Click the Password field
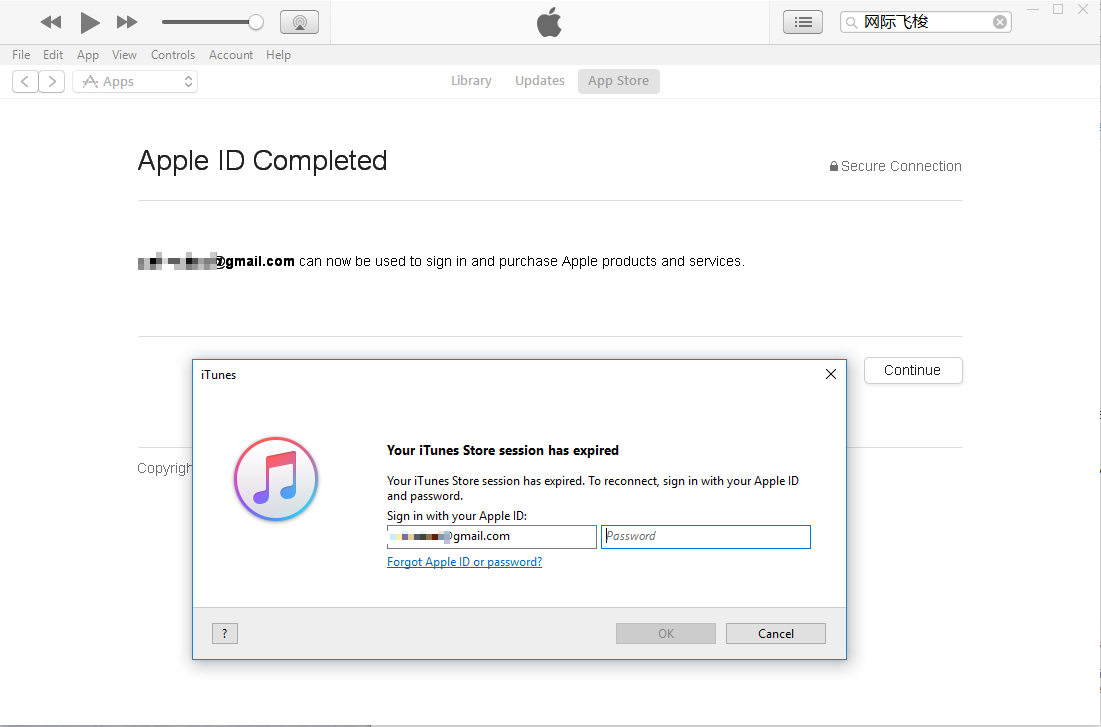 706,537
